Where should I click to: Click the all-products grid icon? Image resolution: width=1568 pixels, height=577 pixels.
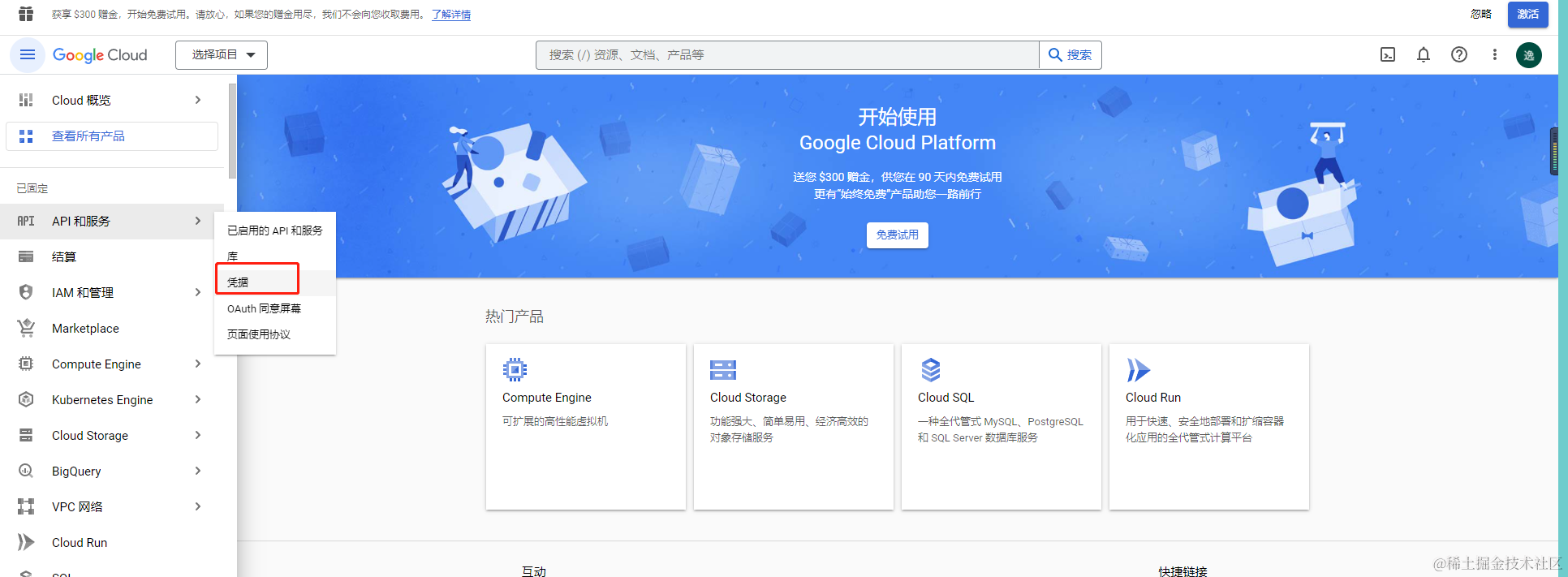pyautogui.click(x=26, y=136)
